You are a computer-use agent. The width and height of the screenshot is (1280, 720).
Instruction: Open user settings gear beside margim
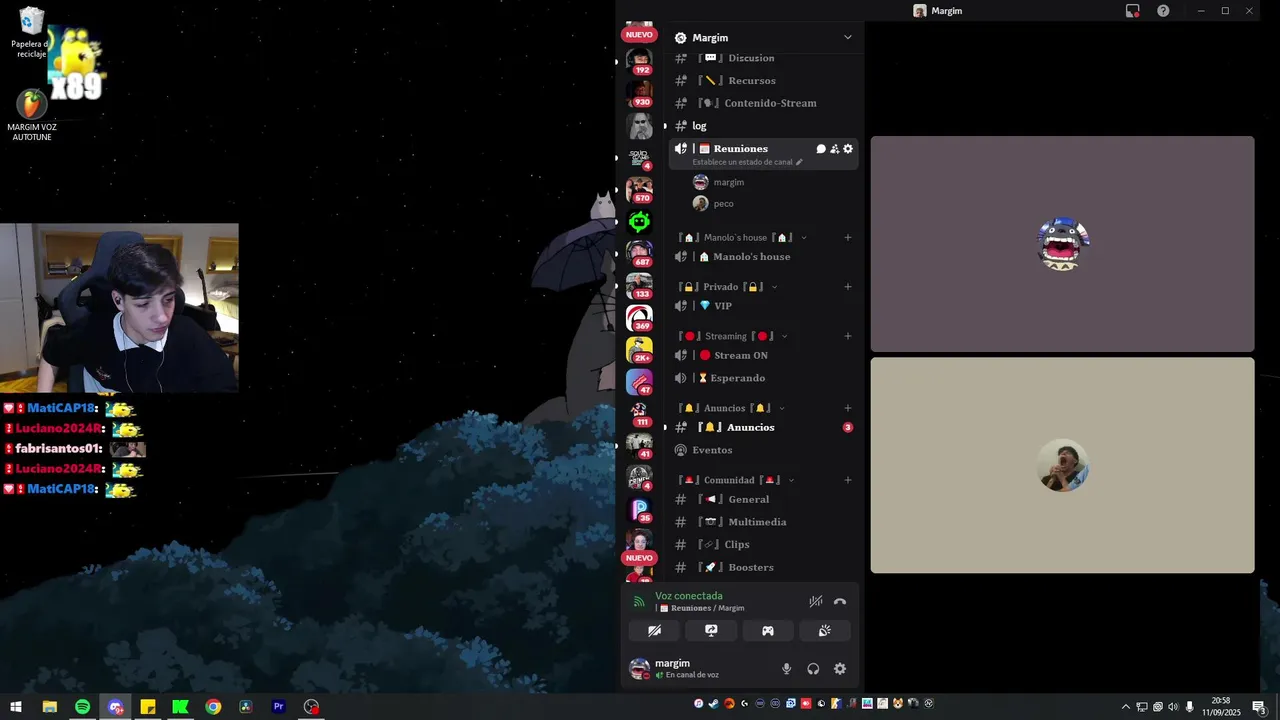pyautogui.click(x=840, y=669)
